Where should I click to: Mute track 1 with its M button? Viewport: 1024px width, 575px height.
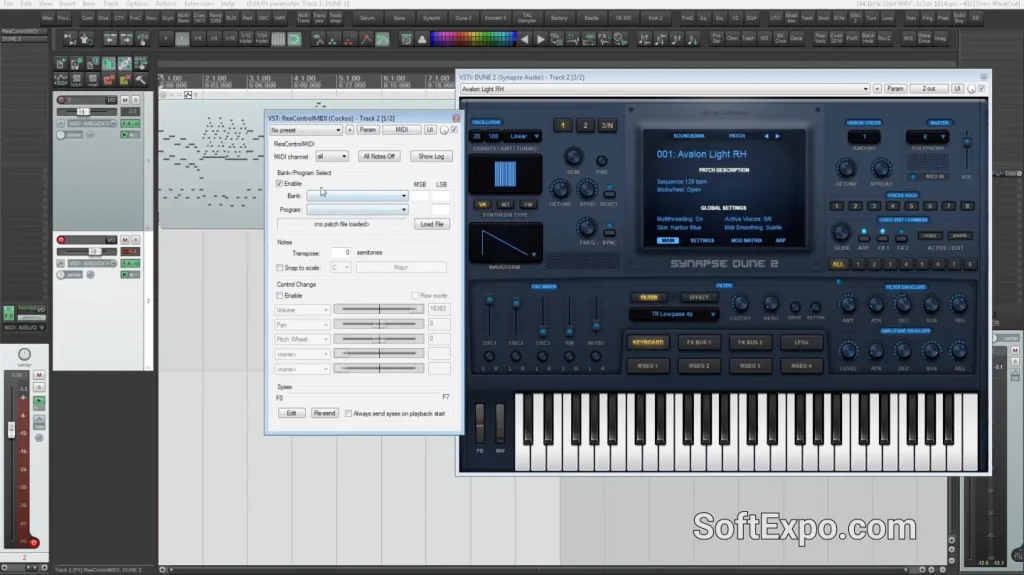(x=124, y=100)
